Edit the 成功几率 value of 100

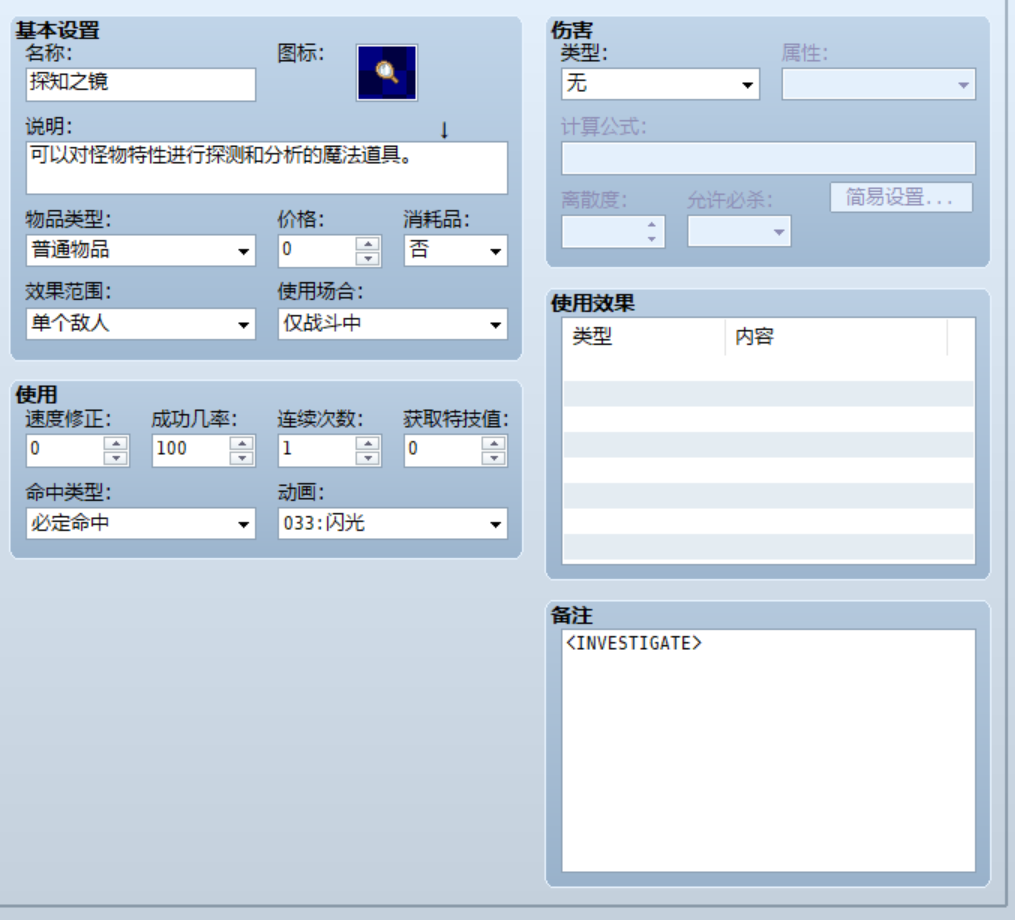(191, 451)
